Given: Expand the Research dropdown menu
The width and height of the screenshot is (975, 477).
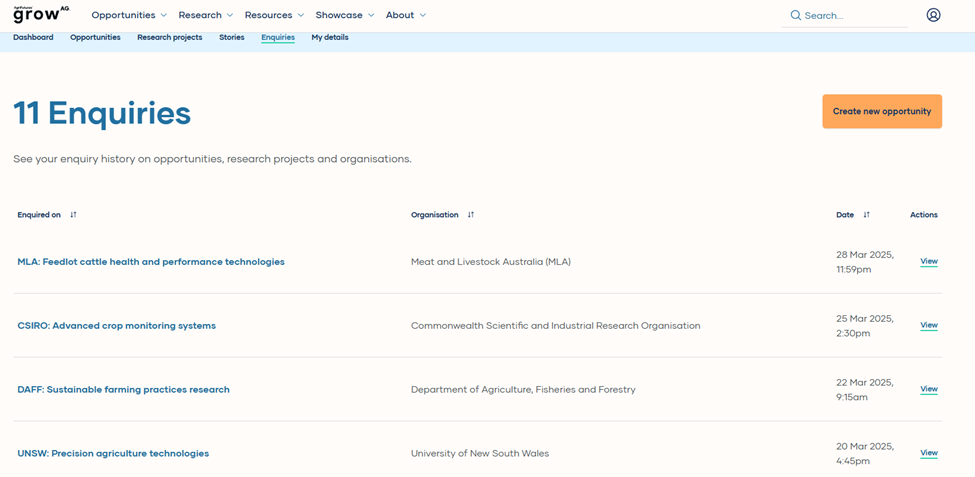Looking at the screenshot, I should (205, 15).
